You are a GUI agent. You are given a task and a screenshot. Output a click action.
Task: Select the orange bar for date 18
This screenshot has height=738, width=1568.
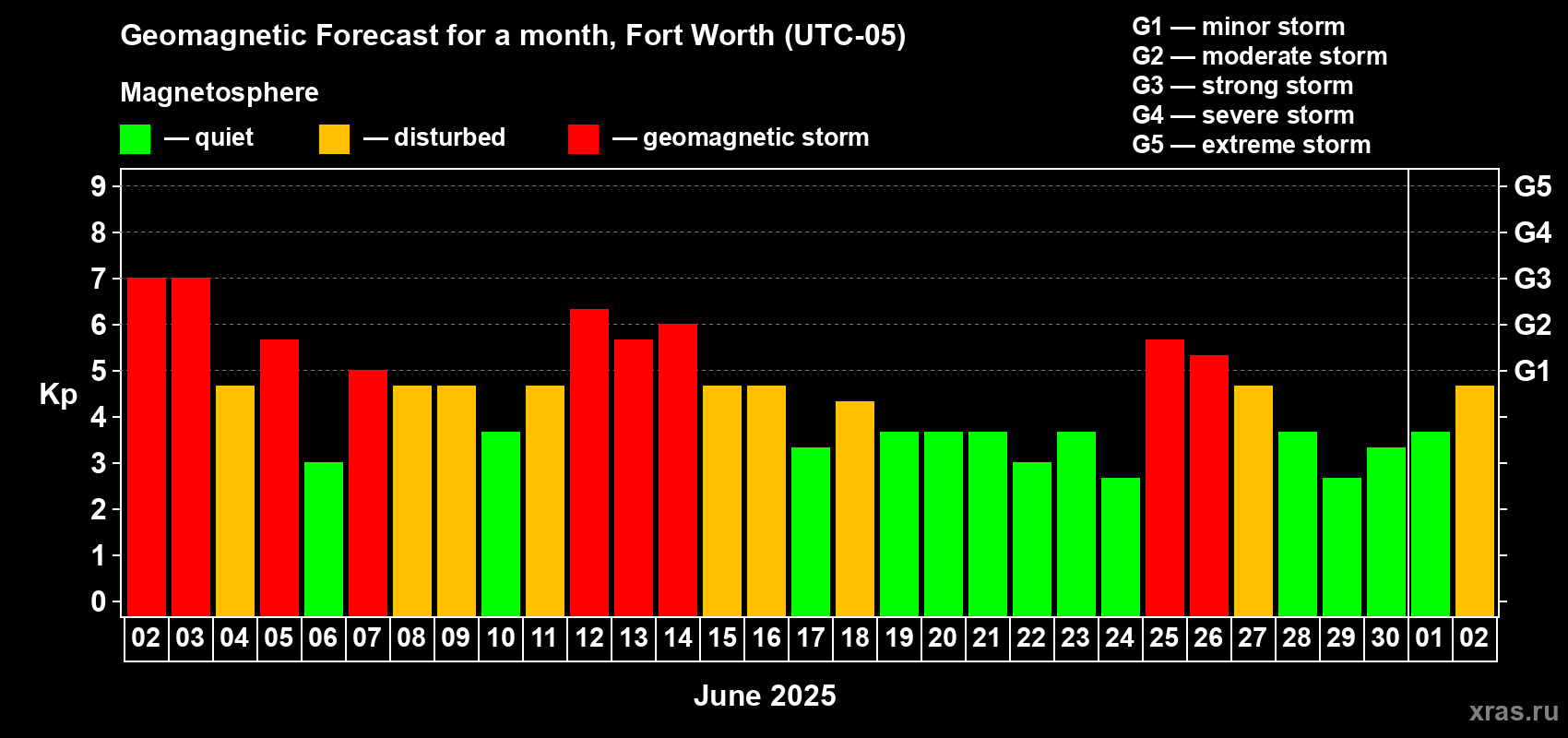point(855,508)
